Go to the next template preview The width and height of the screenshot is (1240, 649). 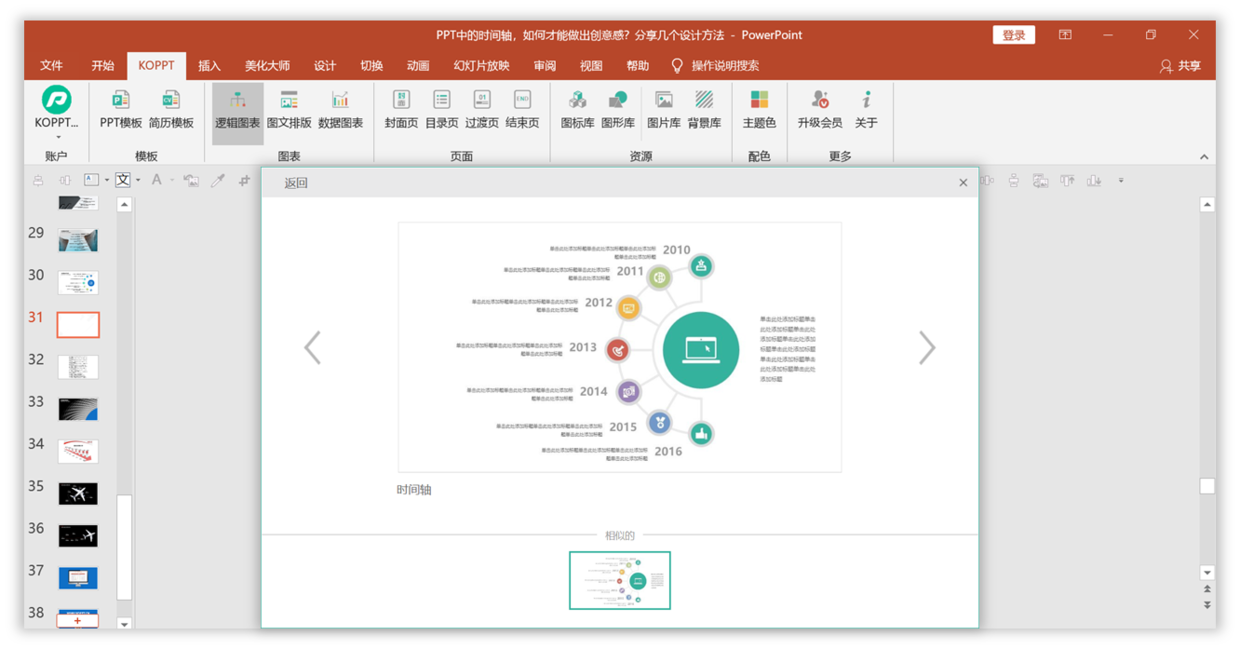click(x=927, y=348)
